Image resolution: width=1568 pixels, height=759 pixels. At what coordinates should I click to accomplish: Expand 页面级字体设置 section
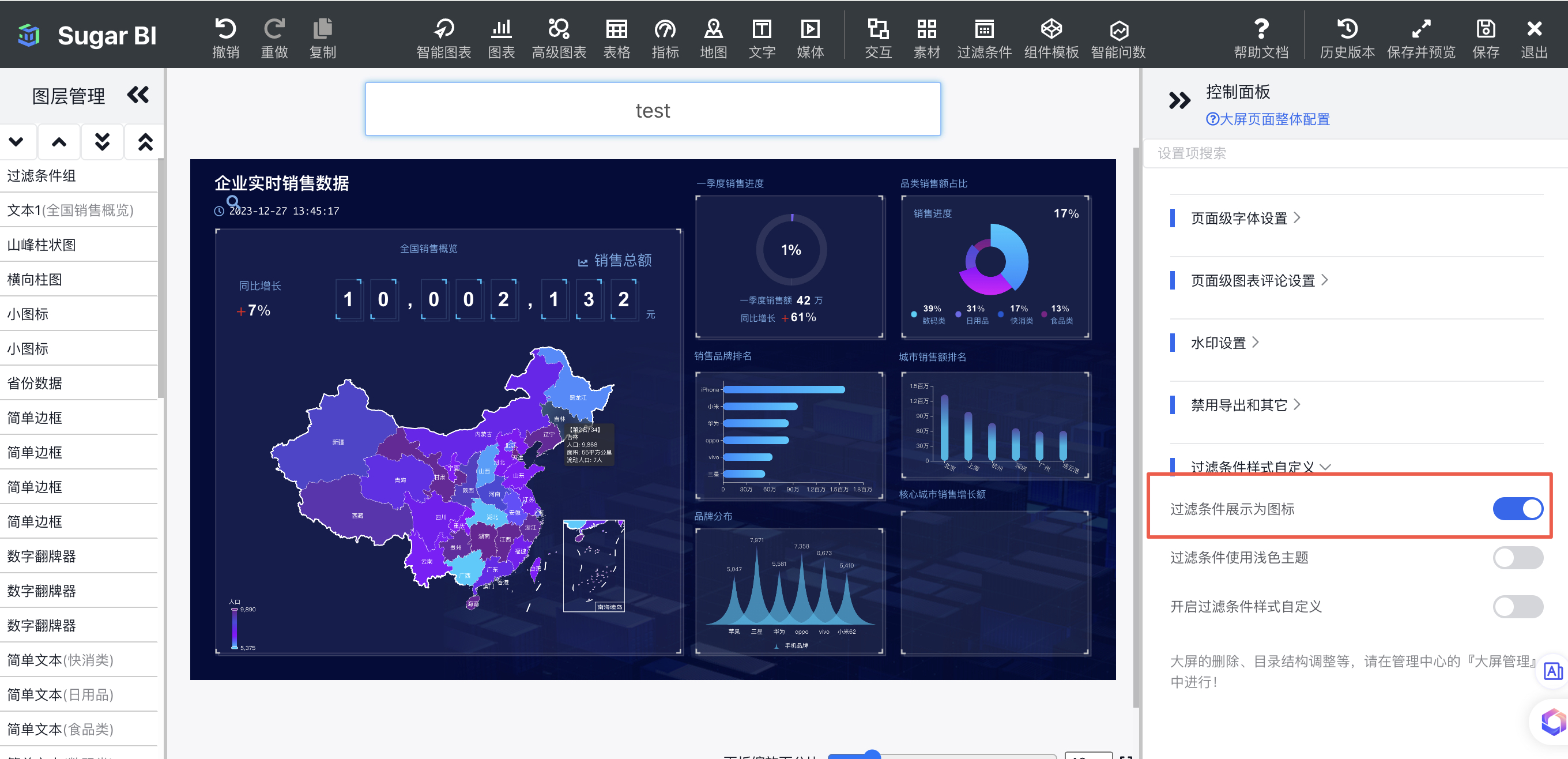tap(1245, 218)
